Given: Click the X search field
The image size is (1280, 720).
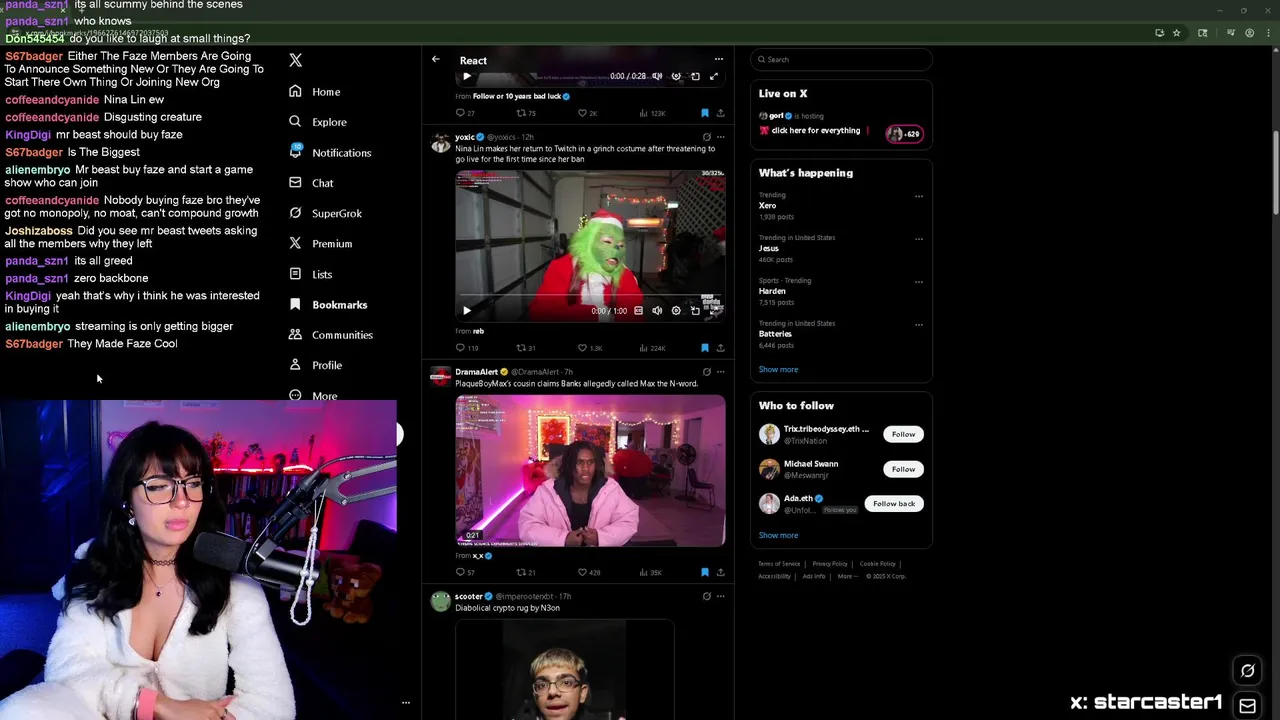Looking at the screenshot, I should (842, 59).
